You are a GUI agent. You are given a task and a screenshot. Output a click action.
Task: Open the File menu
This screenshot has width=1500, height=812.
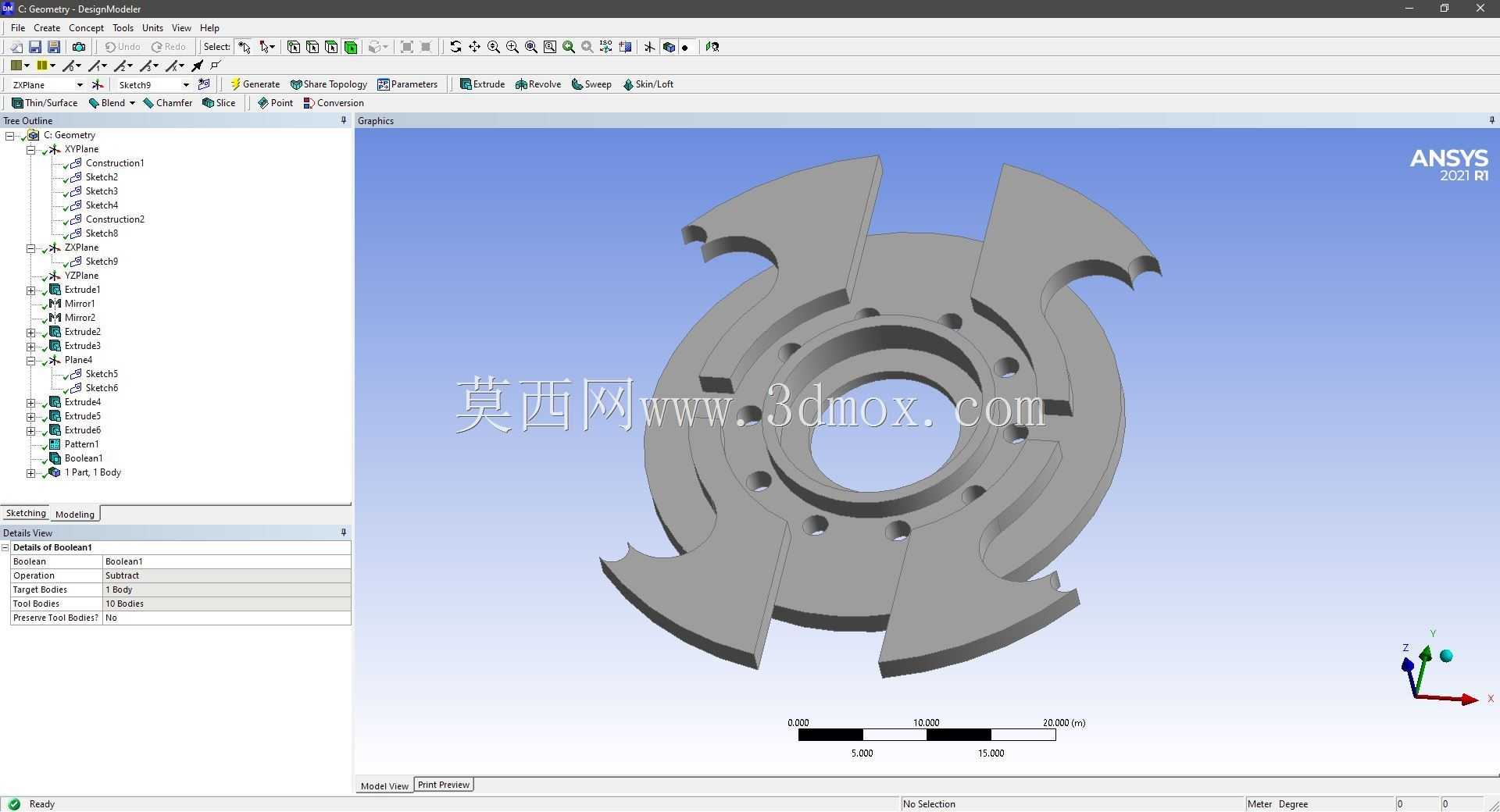[x=18, y=27]
